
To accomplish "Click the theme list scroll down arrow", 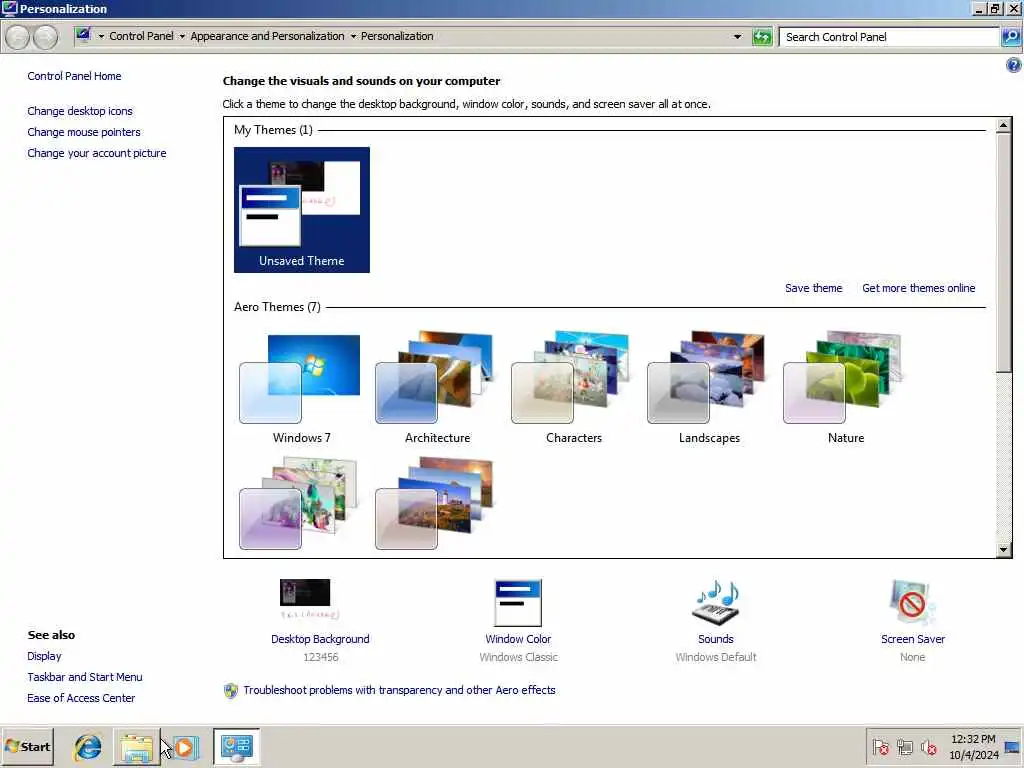I will 1004,550.
